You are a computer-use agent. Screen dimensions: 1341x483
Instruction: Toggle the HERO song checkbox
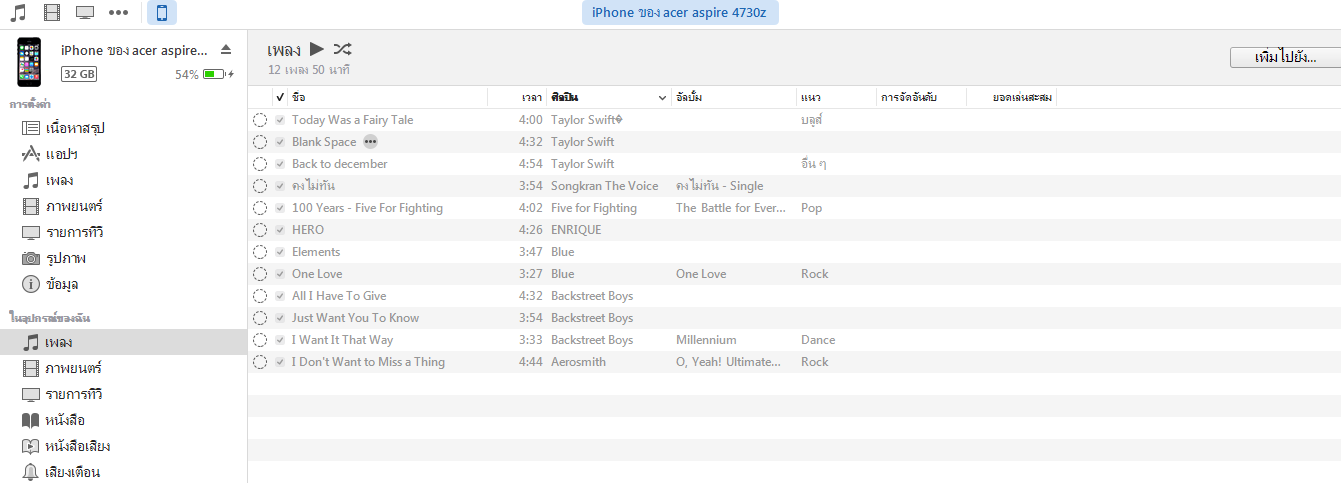point(281,230)
